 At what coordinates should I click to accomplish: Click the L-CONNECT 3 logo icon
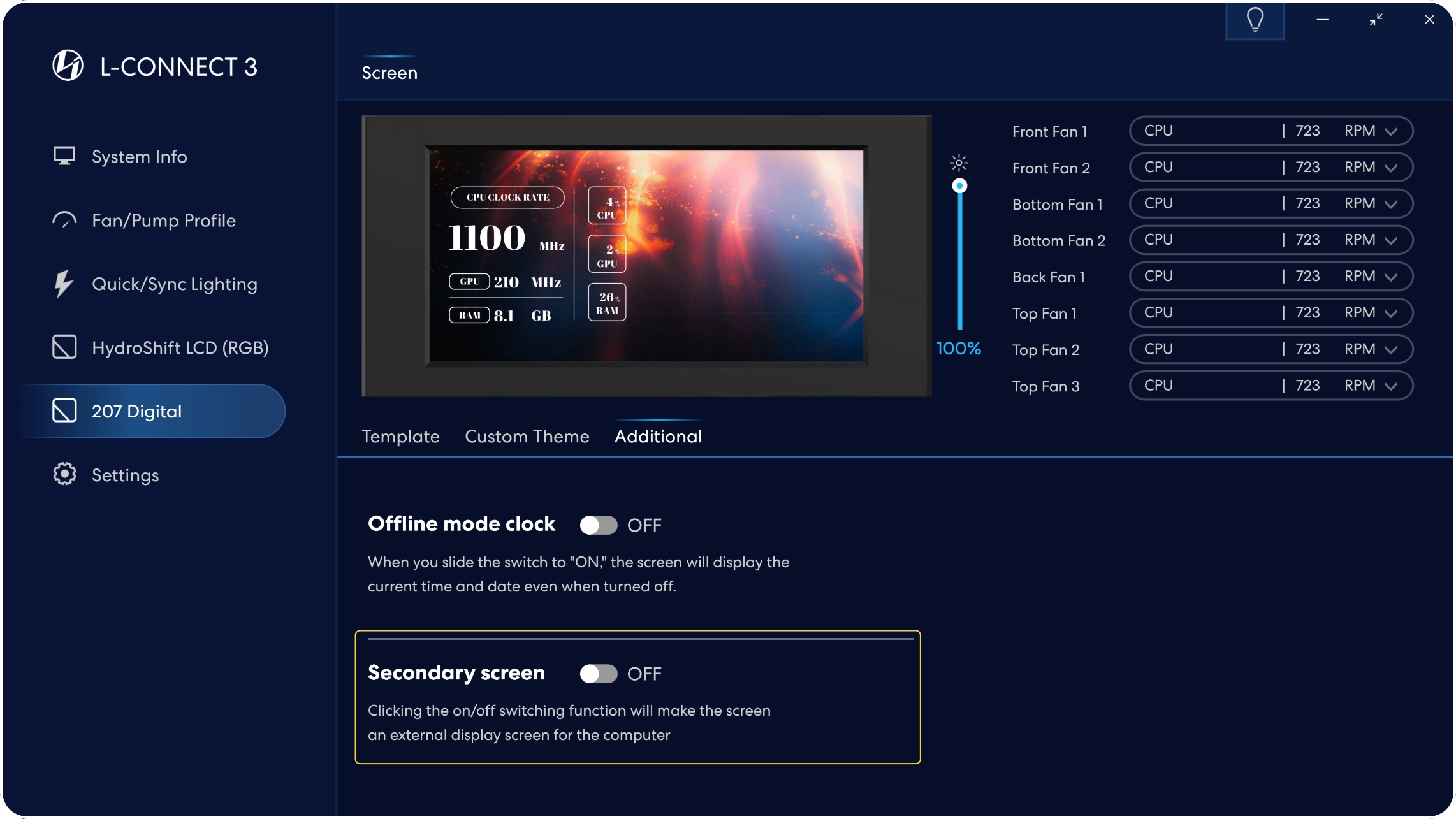(68, 66)
